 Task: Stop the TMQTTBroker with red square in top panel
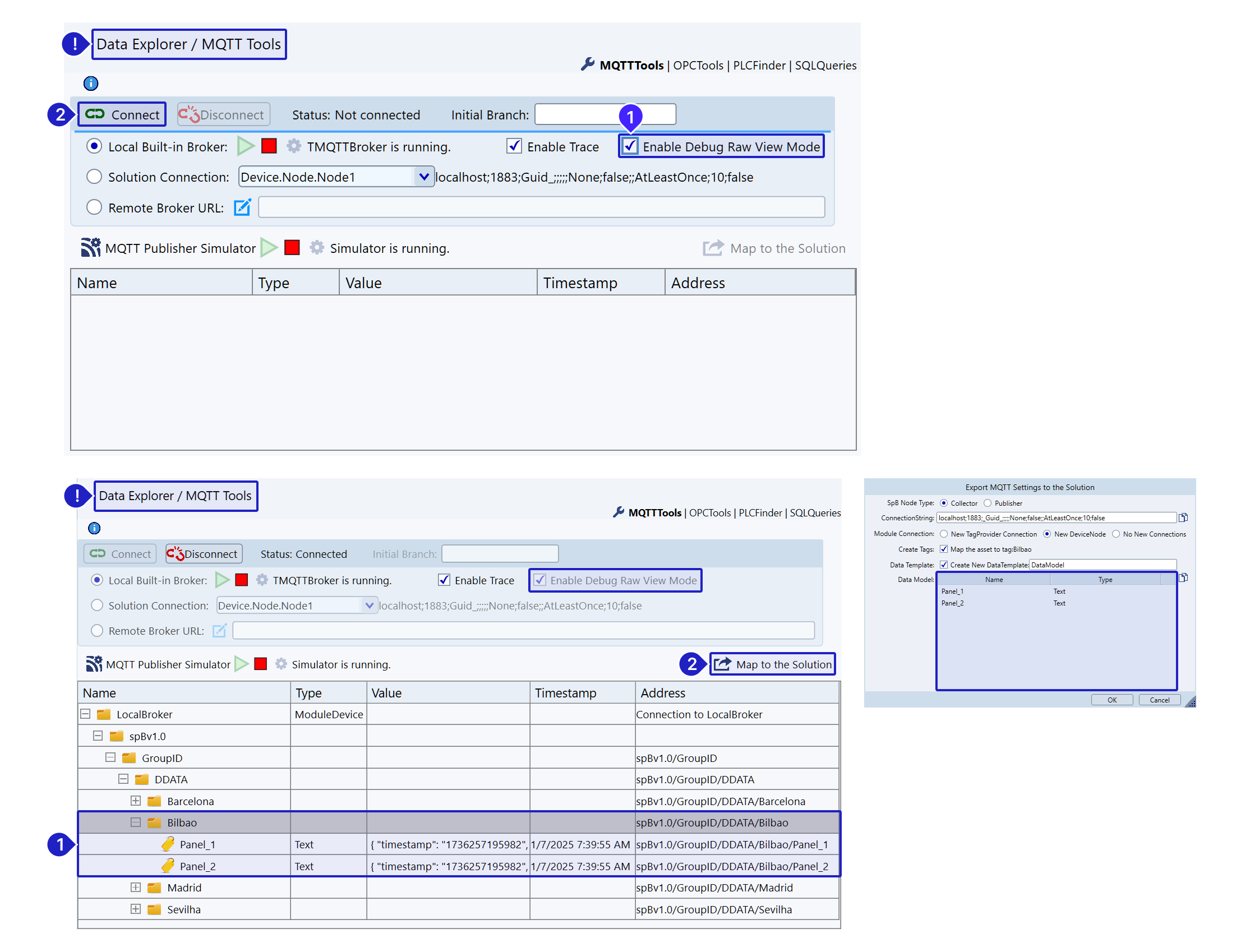[x=269, y=146]
